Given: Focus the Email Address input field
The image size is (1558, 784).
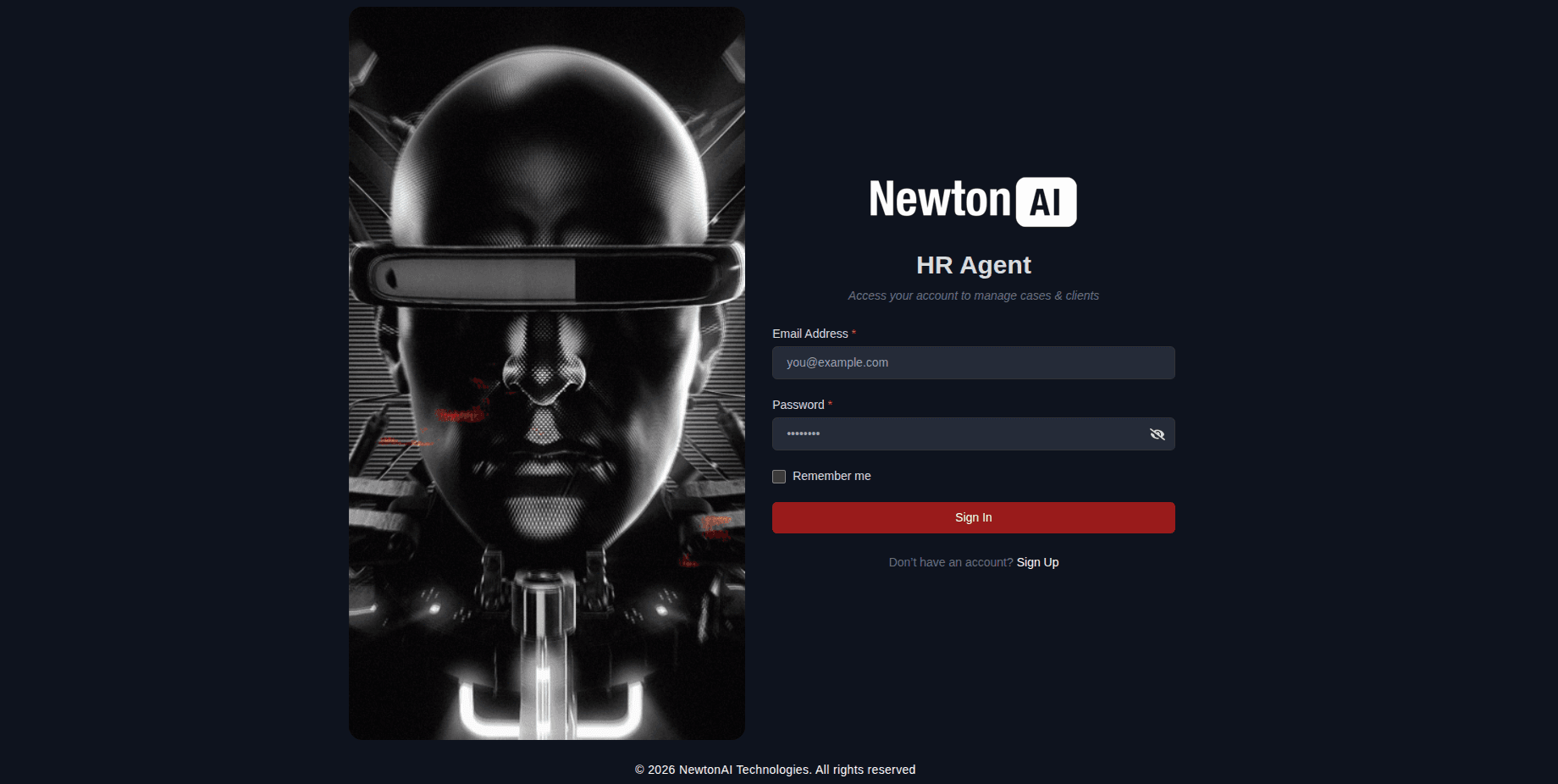Looking at the screenshot, I should tap(973, 362).
